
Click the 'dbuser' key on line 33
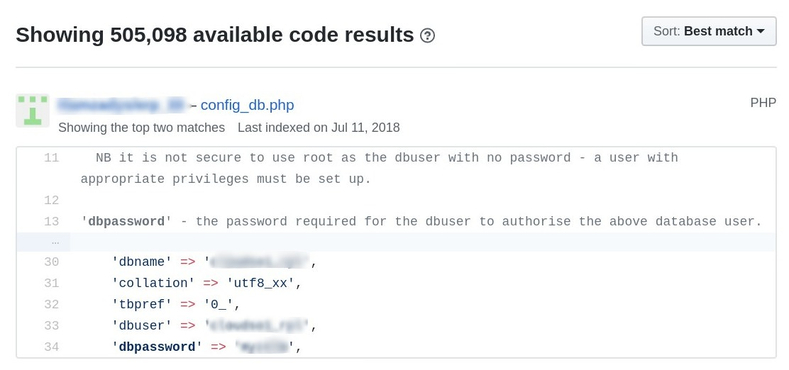coord(142,326)
